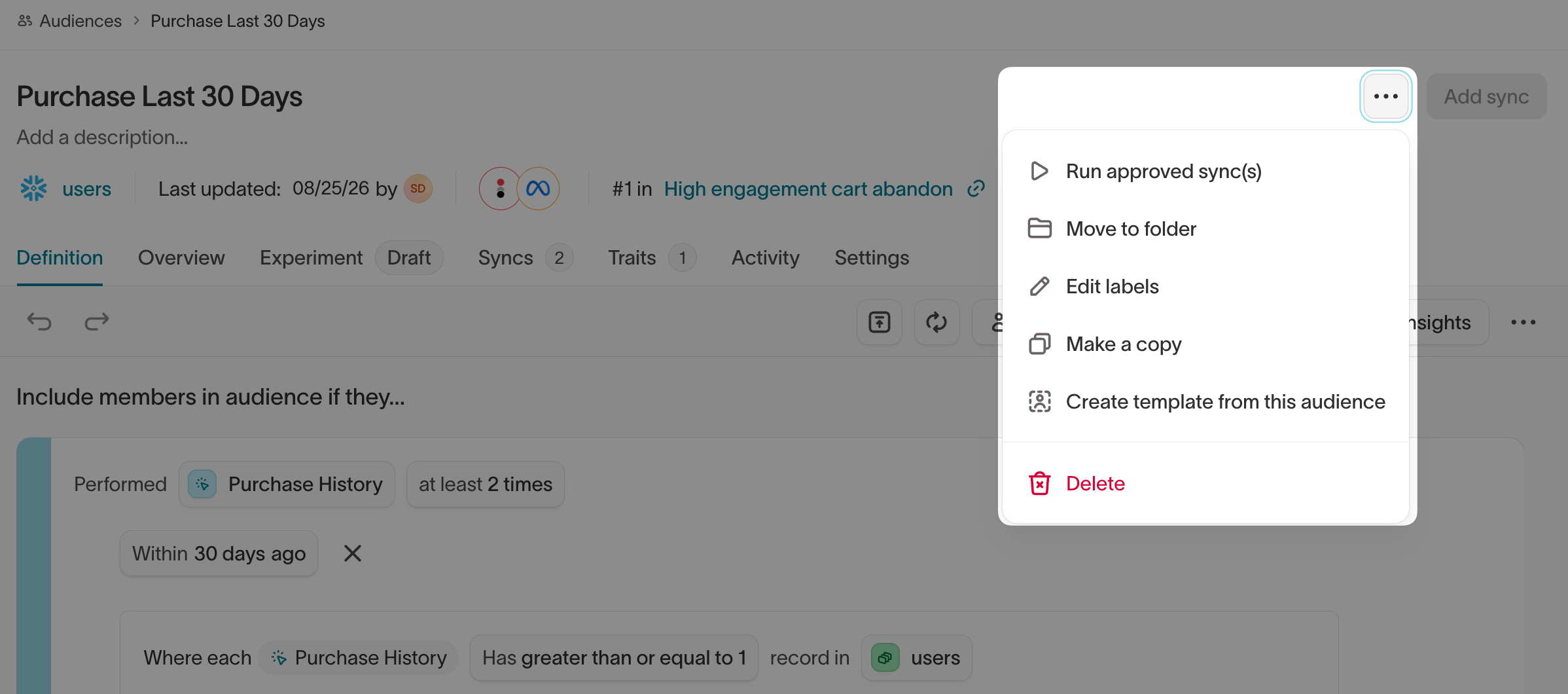Click the undo arrow icon

[39, 321]
